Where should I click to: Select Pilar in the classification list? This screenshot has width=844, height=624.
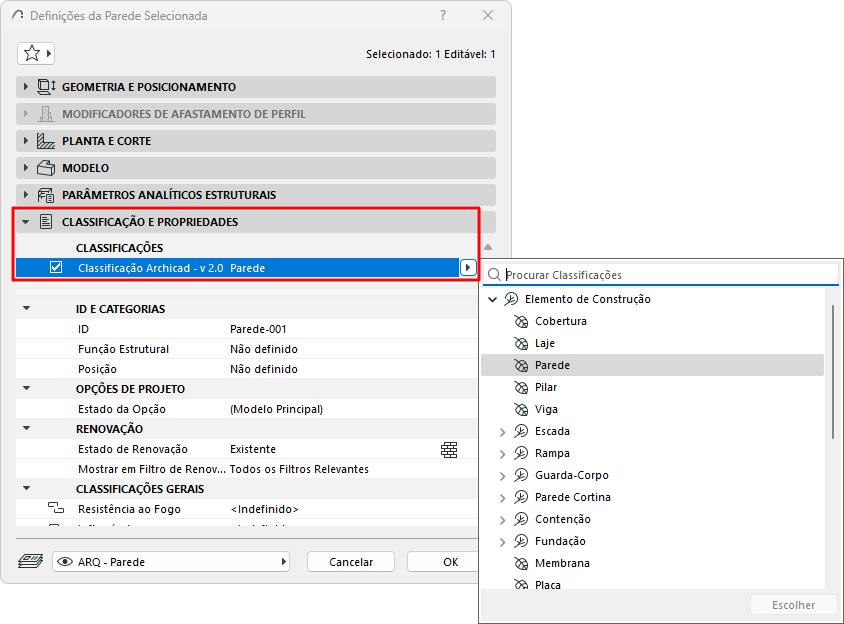(546, 387)
